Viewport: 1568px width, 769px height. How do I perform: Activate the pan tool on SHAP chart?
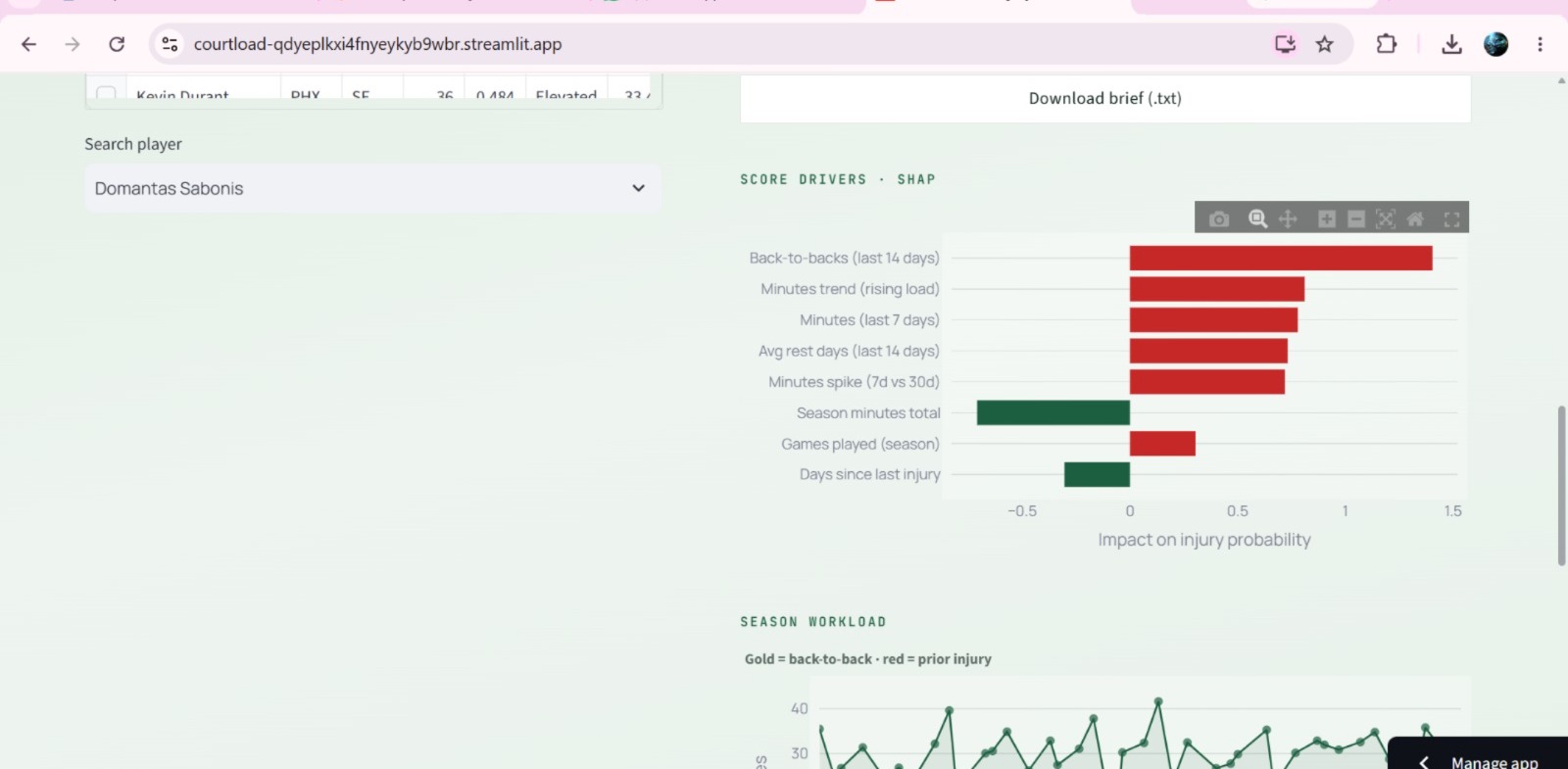coord(1289,218)
